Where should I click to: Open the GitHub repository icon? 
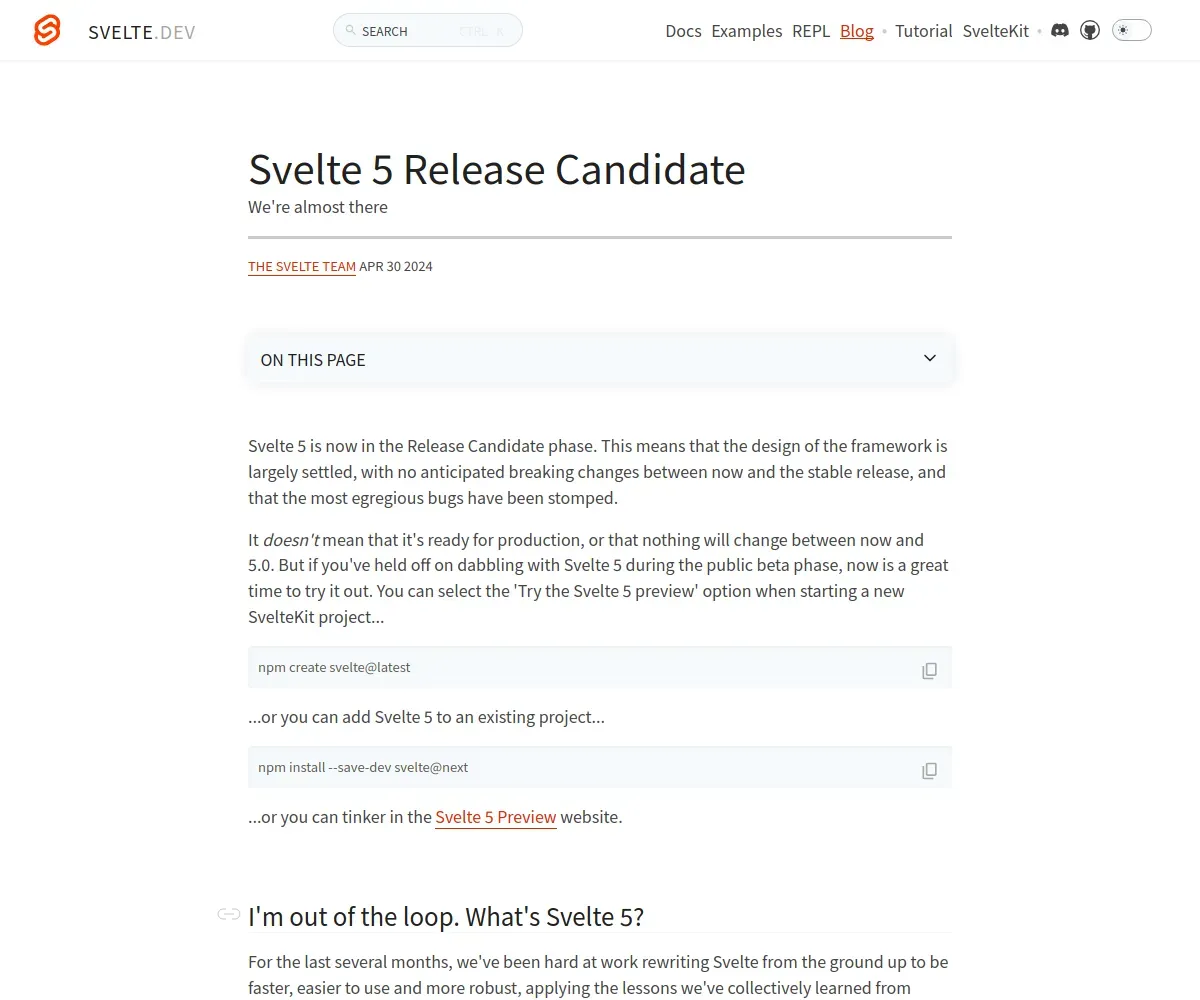point(1090,31)
